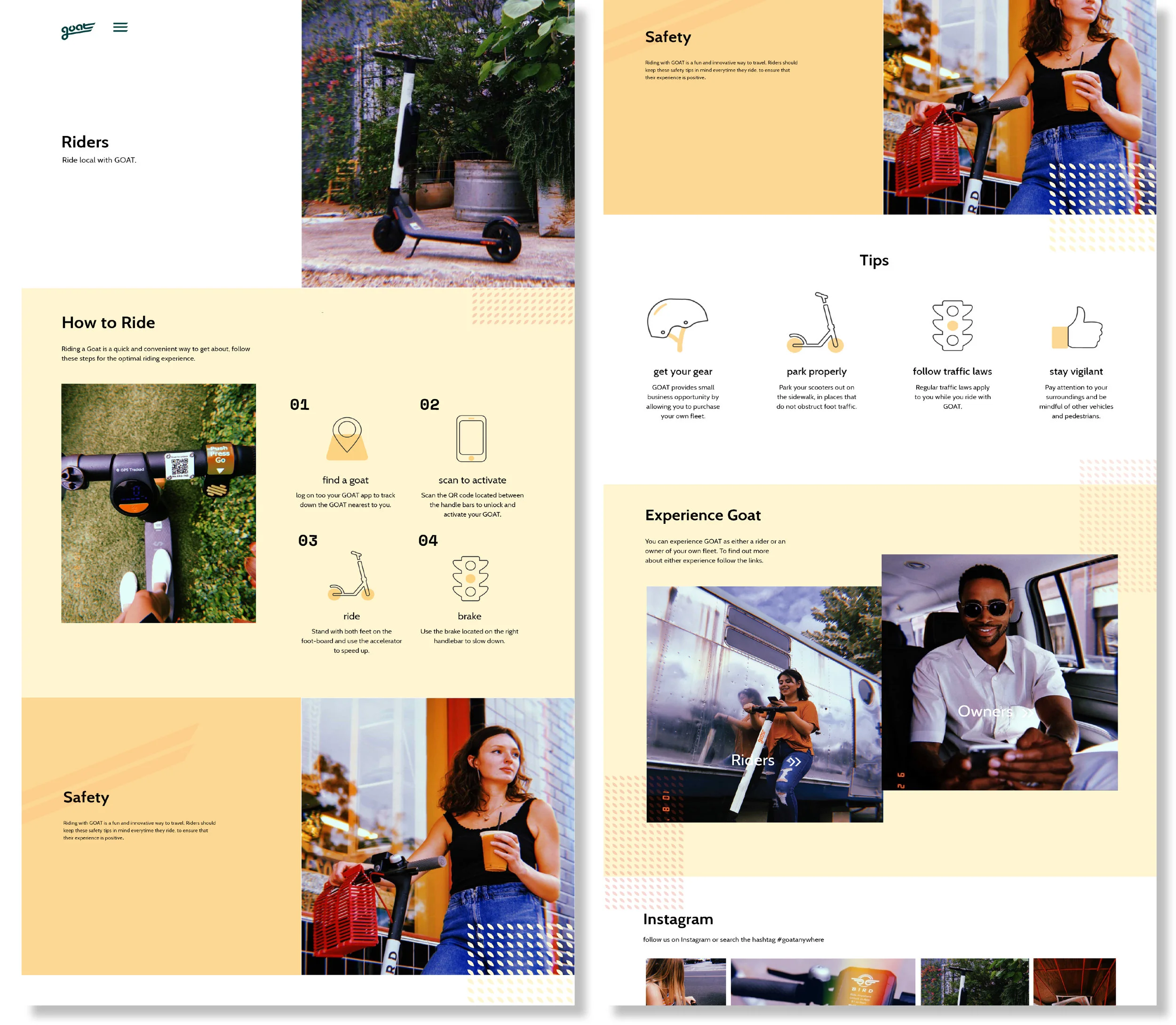Click 'Ride local with GOAT.' tagline
1176x1025 pixels.
pyautogui.click(x=99, y=160)
